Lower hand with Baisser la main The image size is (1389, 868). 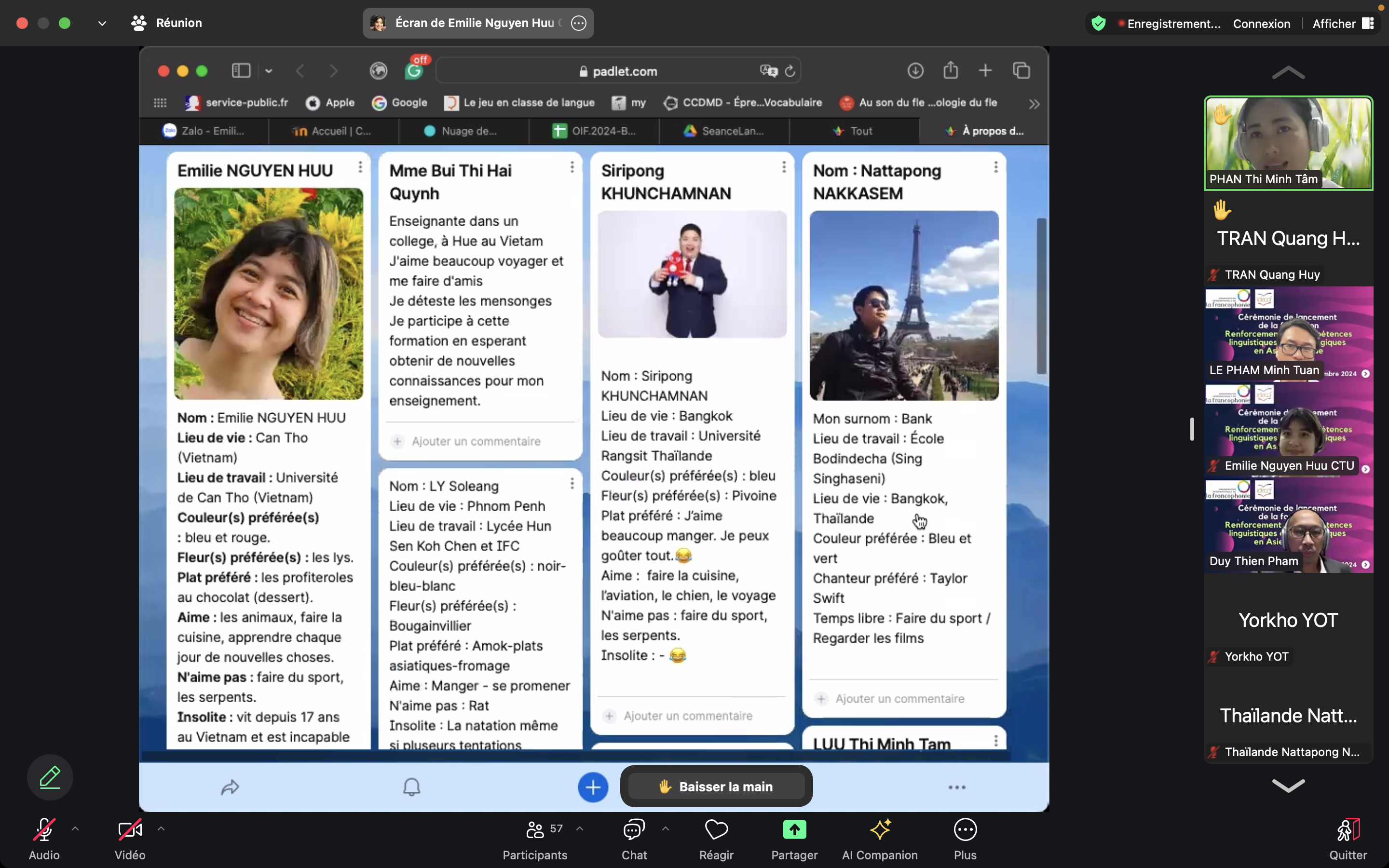[716, 787]
